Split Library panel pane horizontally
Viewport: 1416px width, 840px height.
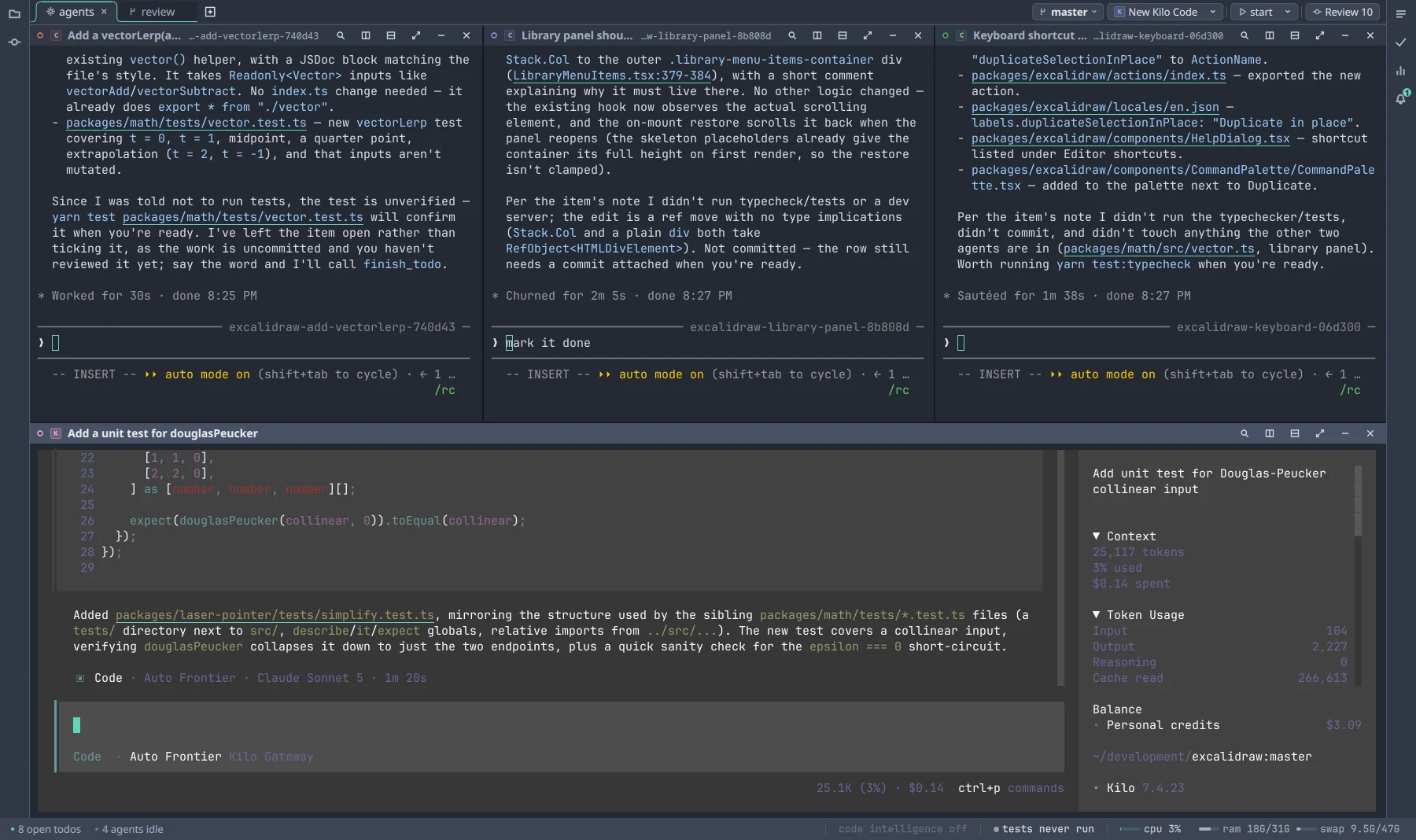coord(843,35)
